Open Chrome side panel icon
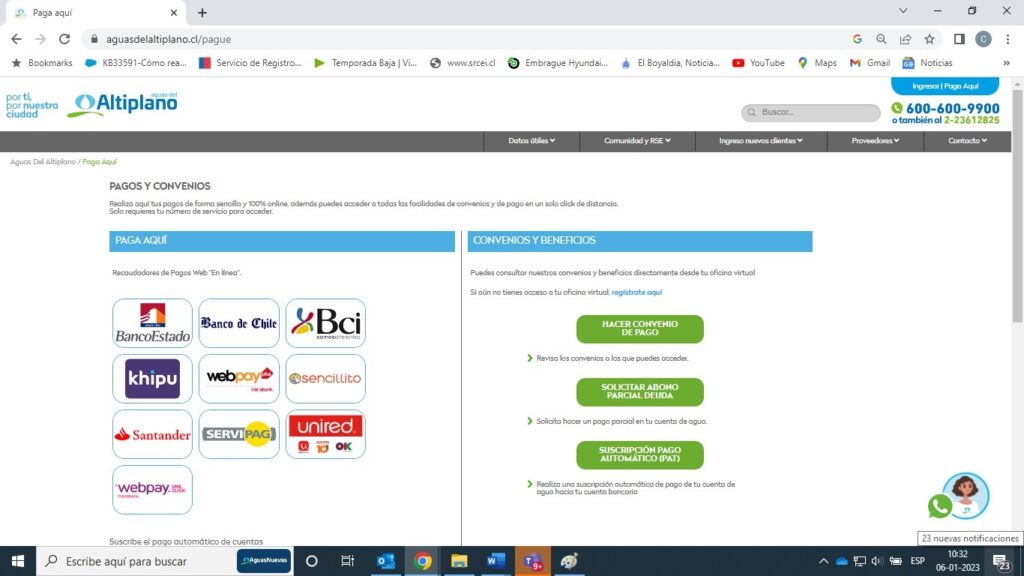This screenshot has width=1024, height=576. pyautogui.click(x=959, y=39)
